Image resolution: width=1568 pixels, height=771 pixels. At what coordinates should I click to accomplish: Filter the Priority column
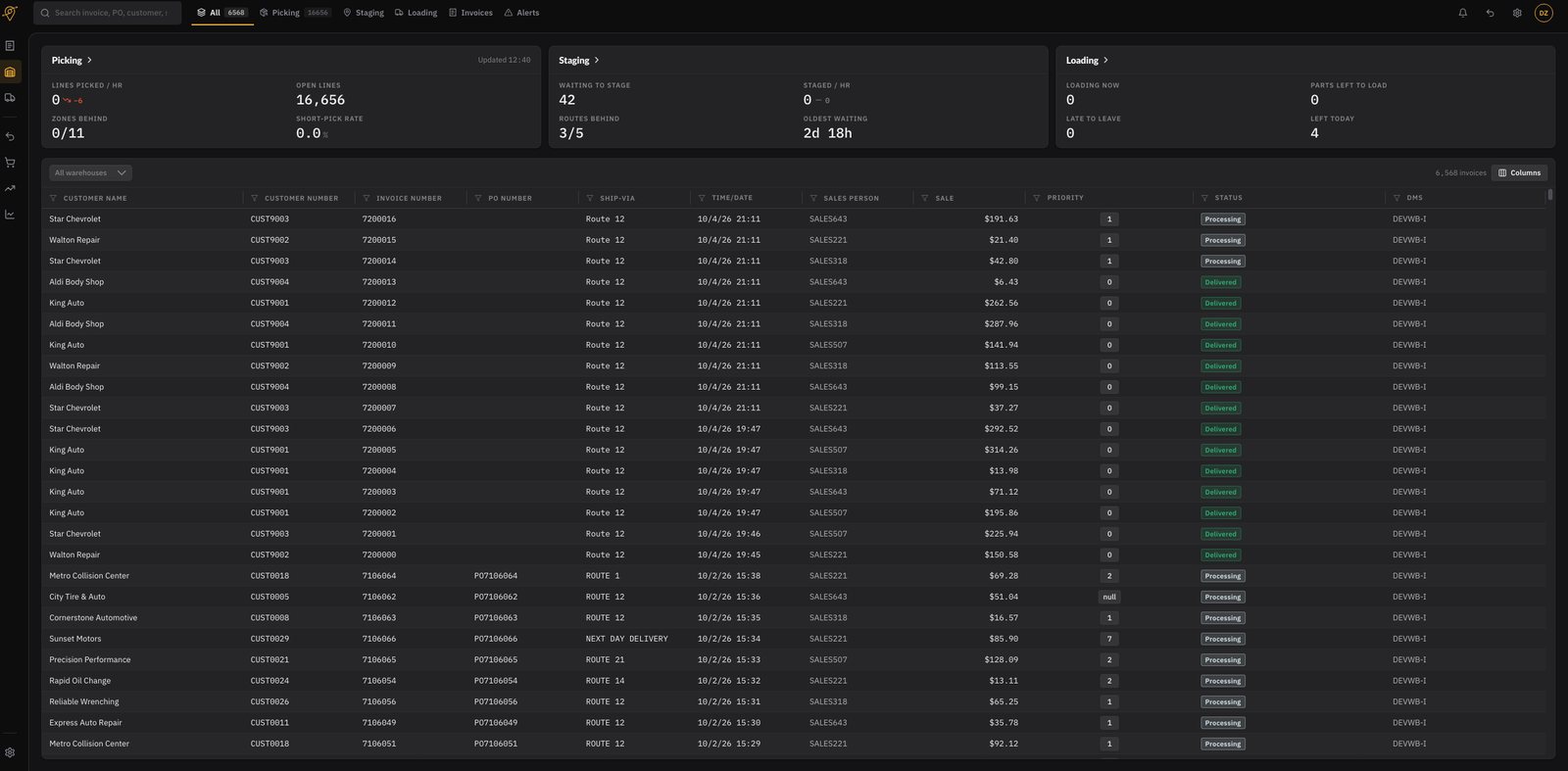click(x=1037, y=198)
